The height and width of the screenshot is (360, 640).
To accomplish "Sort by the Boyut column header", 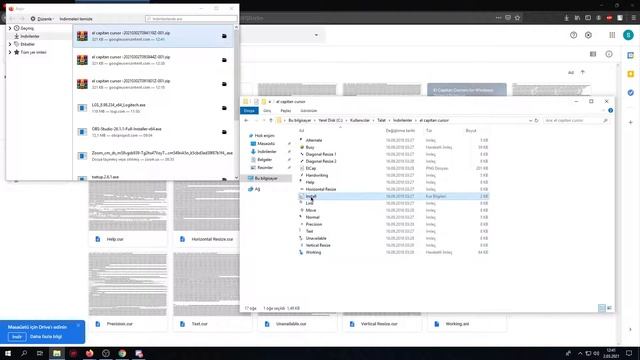I will tap(471, 131).
